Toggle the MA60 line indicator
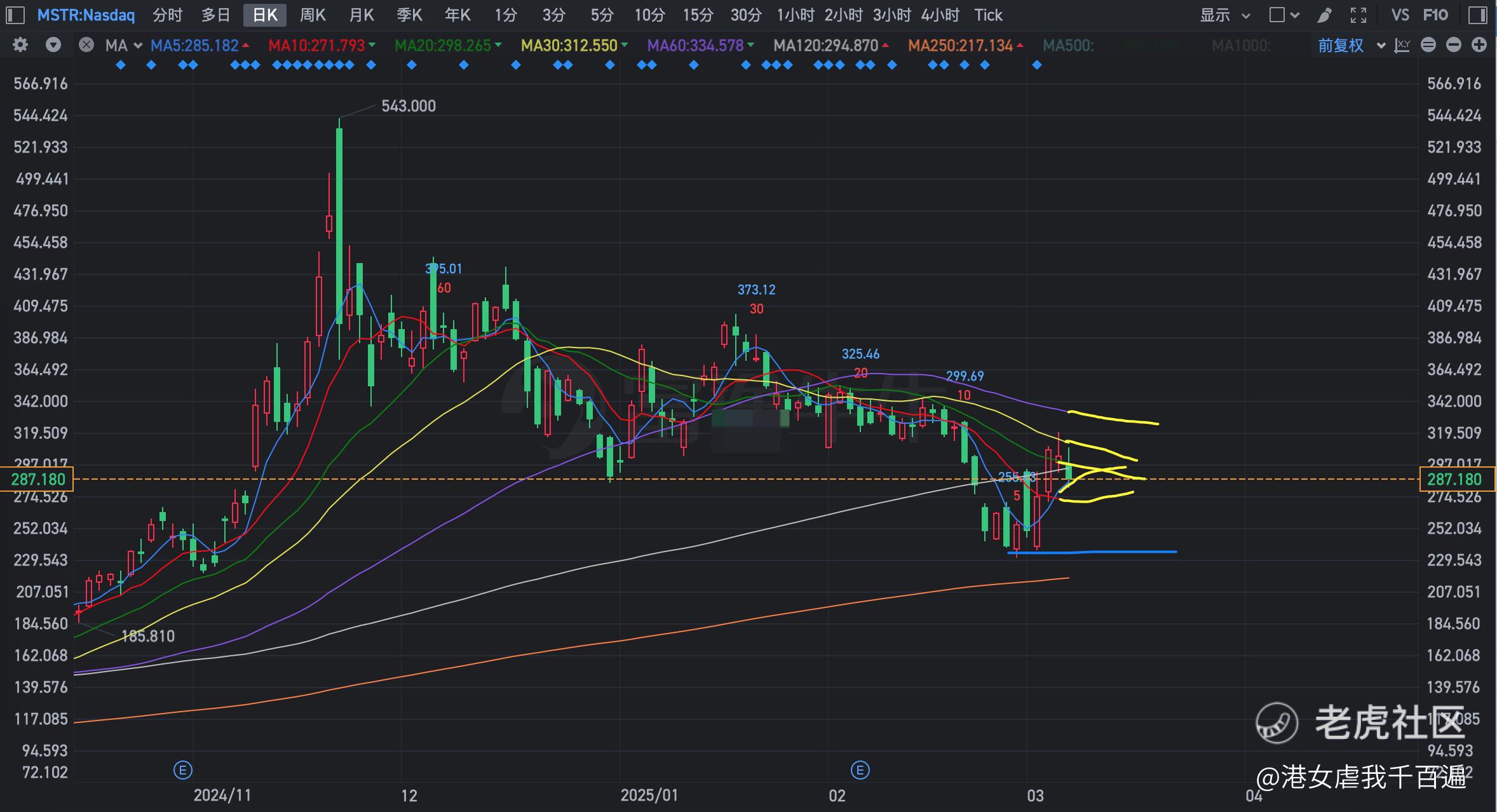The height and width of the screenshot is (812, 1497). pyautogui.click(x=701, y=45)
